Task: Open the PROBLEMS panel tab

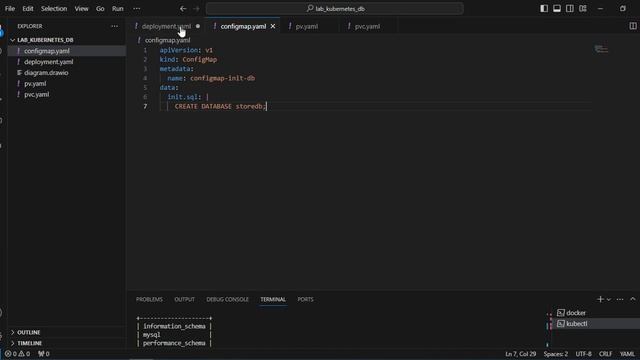Action: (149, 300)
